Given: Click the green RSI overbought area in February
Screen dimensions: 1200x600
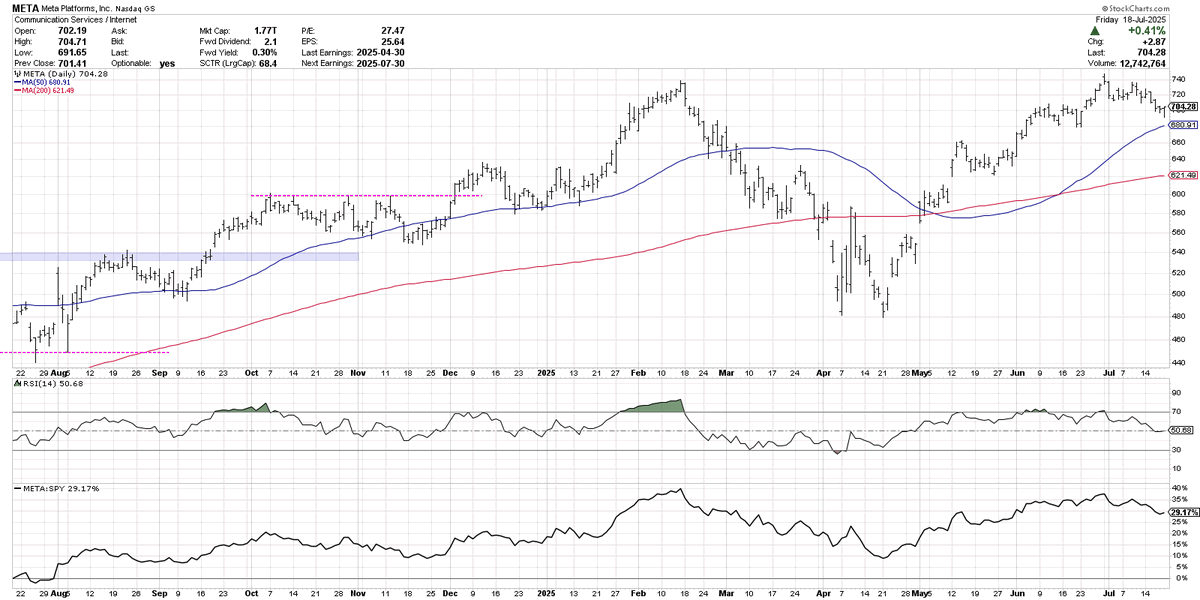Looking at the screenshot, I should point(657,406).
